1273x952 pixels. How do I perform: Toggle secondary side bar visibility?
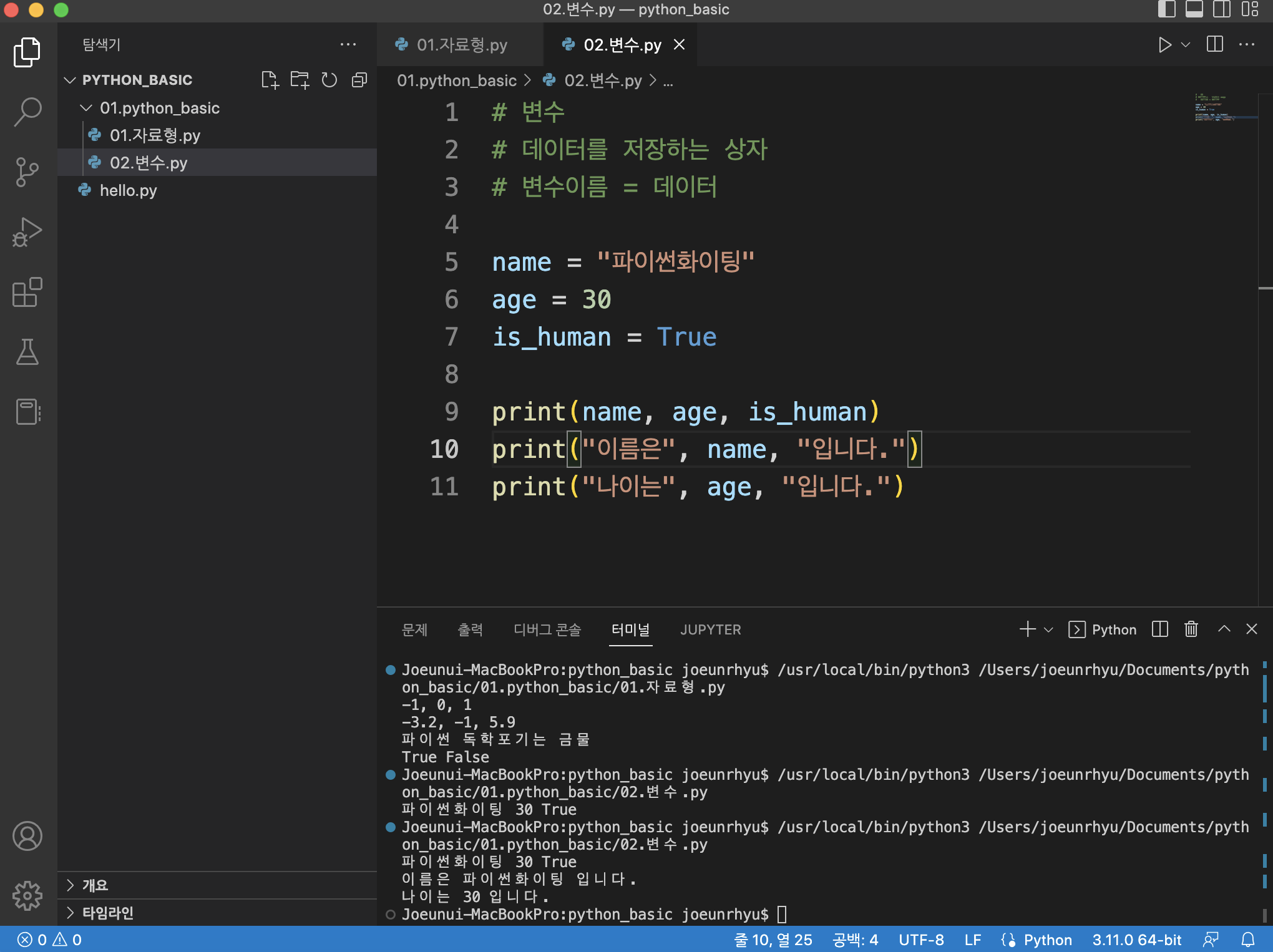tap(1222, 9)
